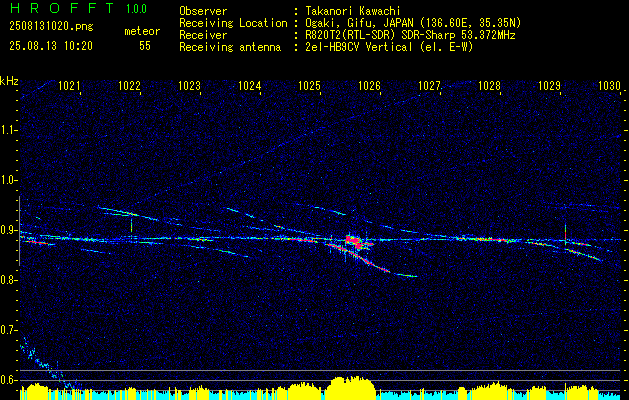Click the 1029 time axis marker

click(550, 86)
